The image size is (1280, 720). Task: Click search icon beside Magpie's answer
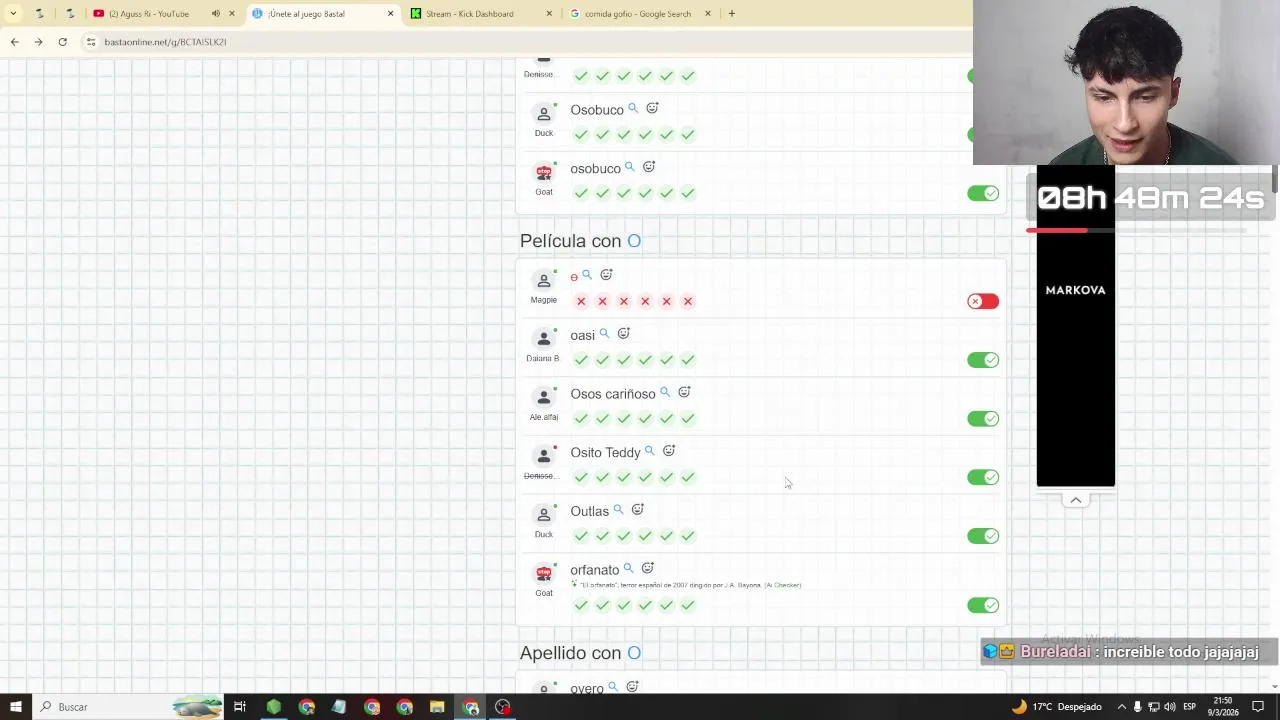click(587, 275)
